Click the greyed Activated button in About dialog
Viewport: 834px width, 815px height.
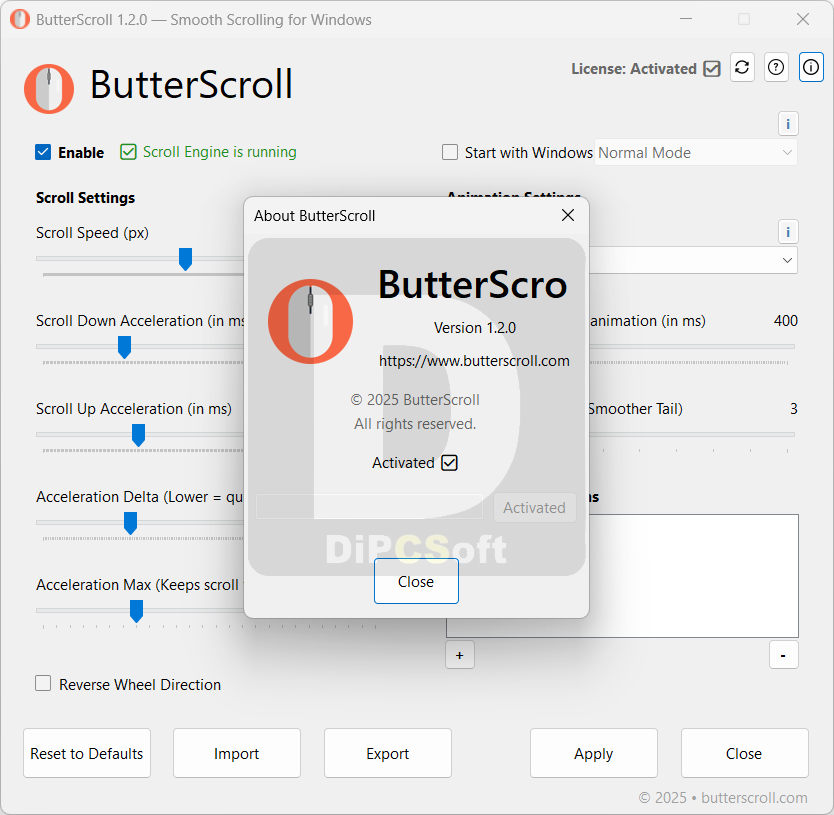(x=535, y=508)
